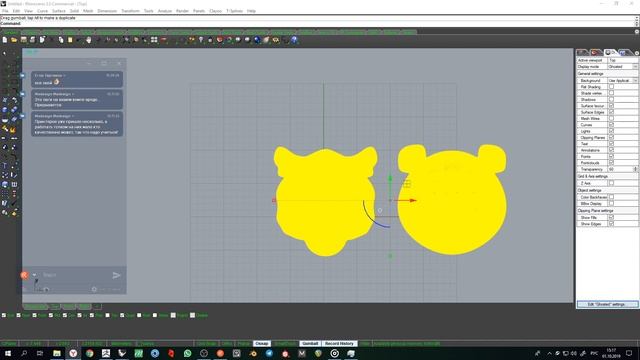Click the Print icon in toolbar
Viewport: 640px width, 360px height.
[32, 40]
